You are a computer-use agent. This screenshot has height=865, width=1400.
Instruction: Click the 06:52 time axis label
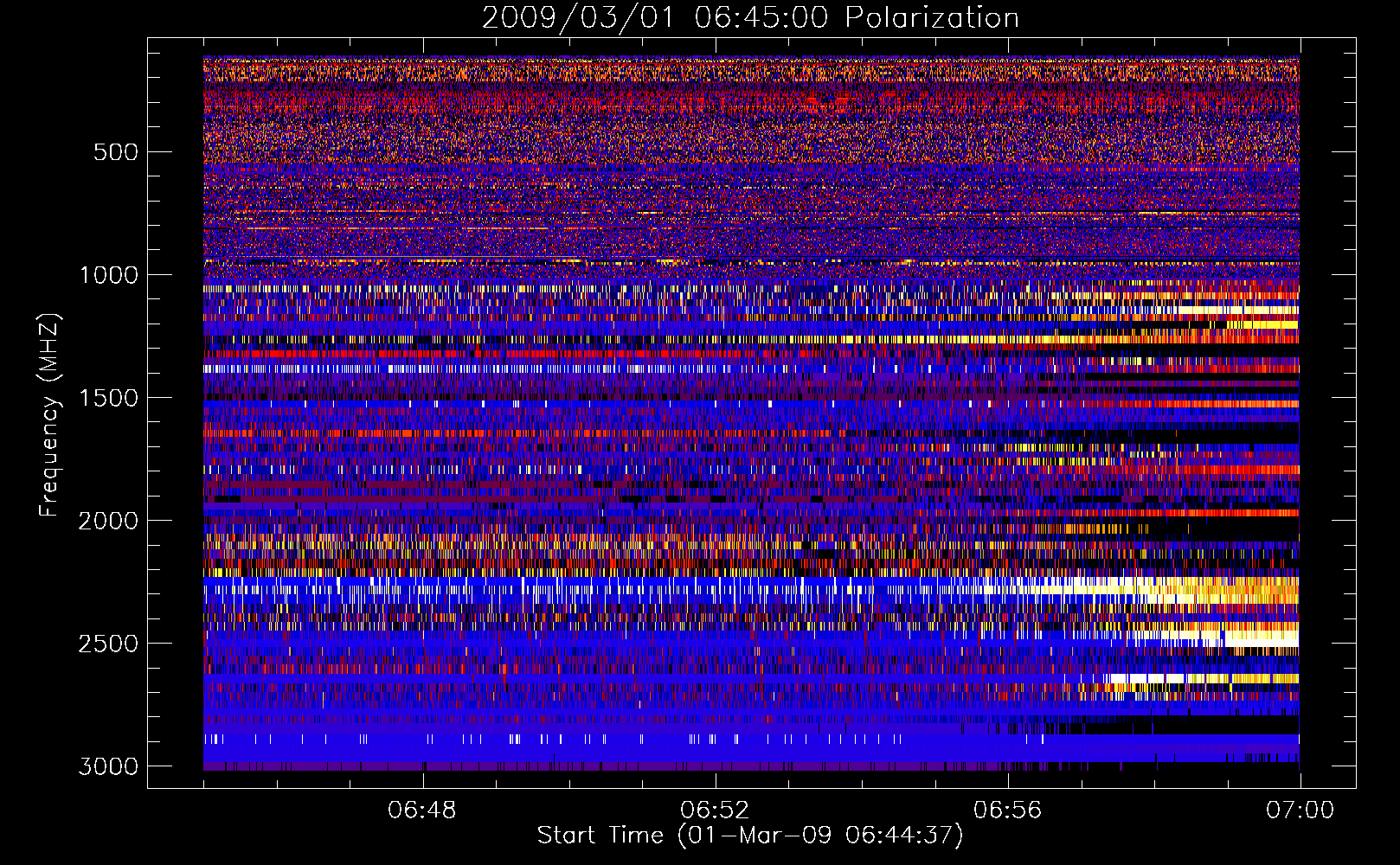[x=715, y=811]
